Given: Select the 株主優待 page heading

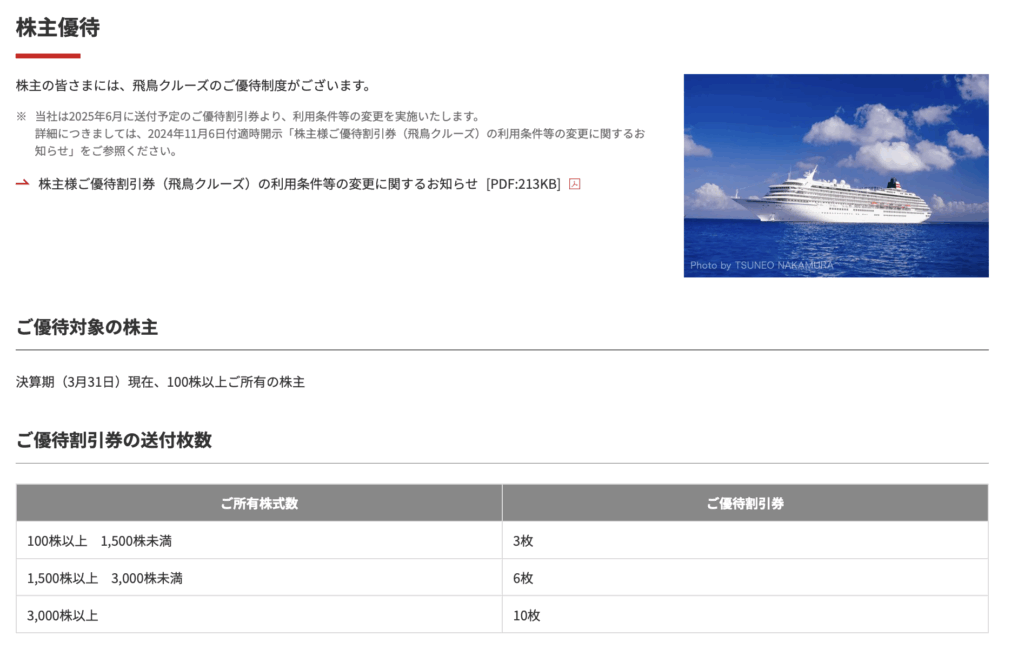Looking at the screenshot, I should tap(57, 27).
